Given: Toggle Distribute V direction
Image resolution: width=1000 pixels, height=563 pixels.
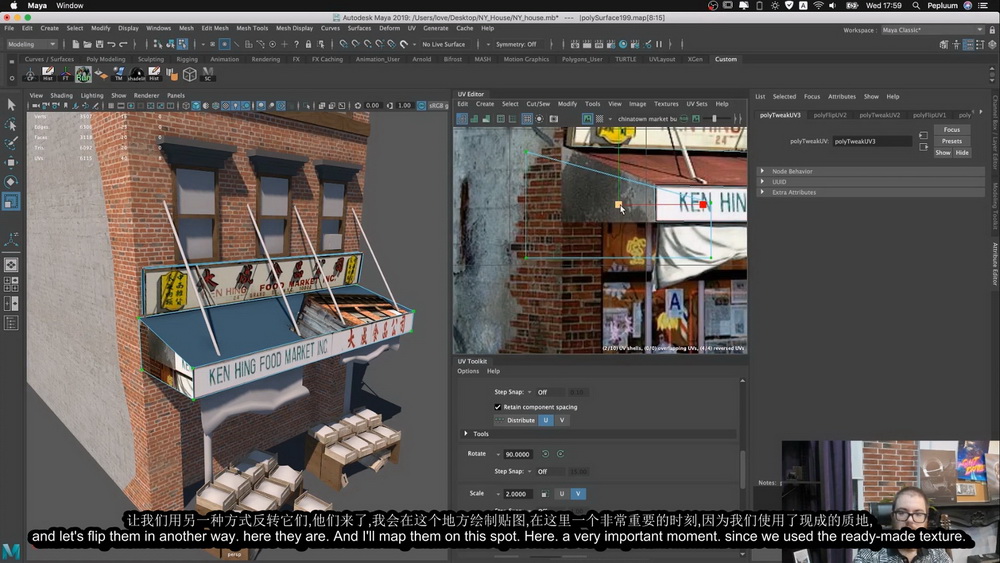Looking at the screenshot, I should click(562, 420).
